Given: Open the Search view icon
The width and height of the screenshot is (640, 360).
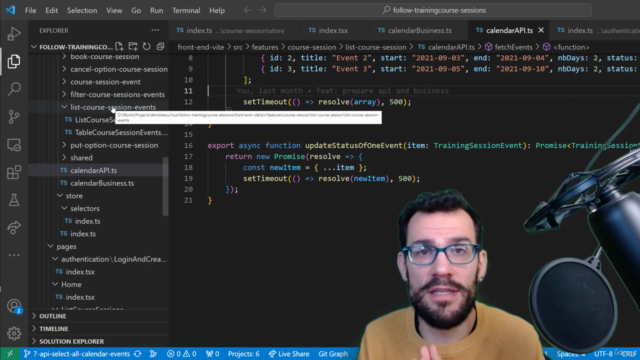Looking at the screenshot, I should point(14,89).
